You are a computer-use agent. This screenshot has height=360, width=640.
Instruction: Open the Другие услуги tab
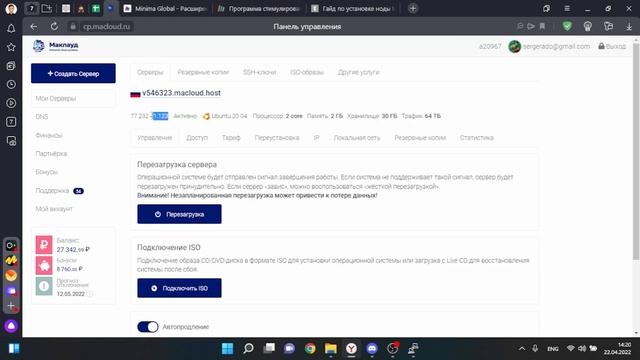click(358, 72)
